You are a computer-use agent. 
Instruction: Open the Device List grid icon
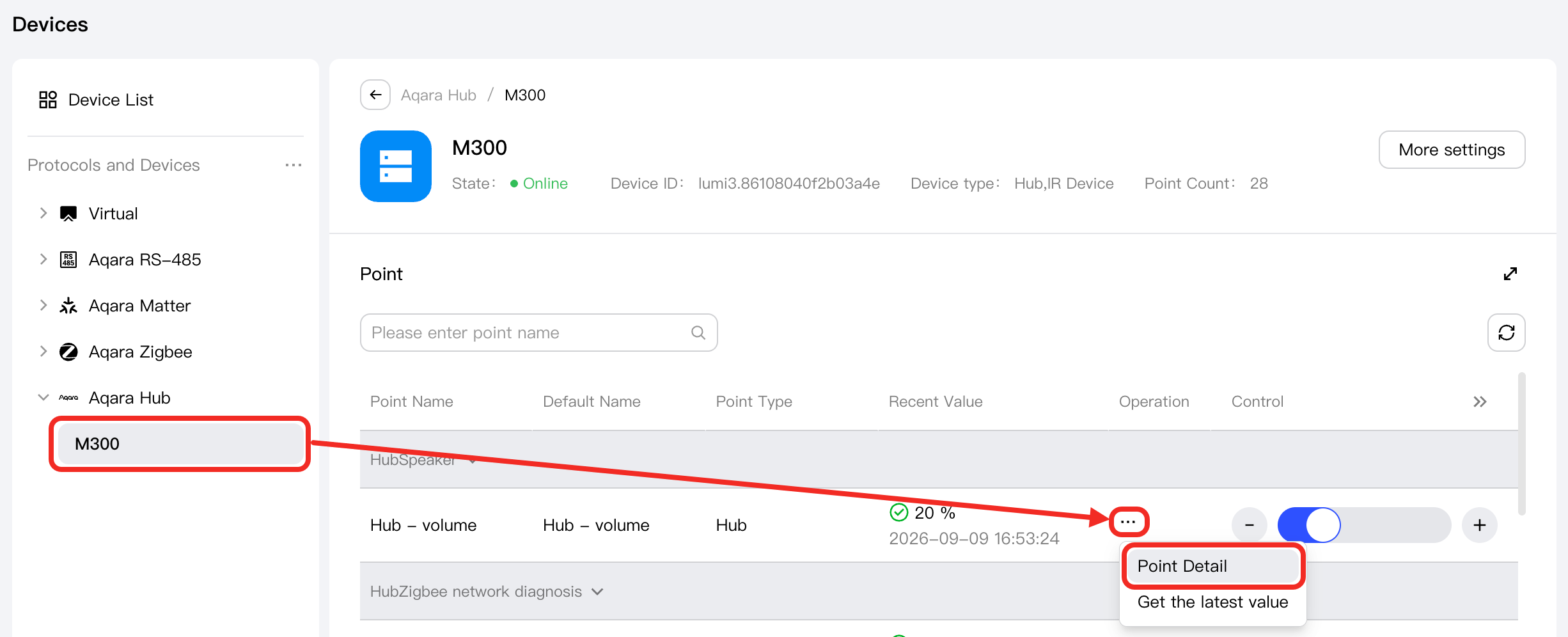(x=48, y=100)
